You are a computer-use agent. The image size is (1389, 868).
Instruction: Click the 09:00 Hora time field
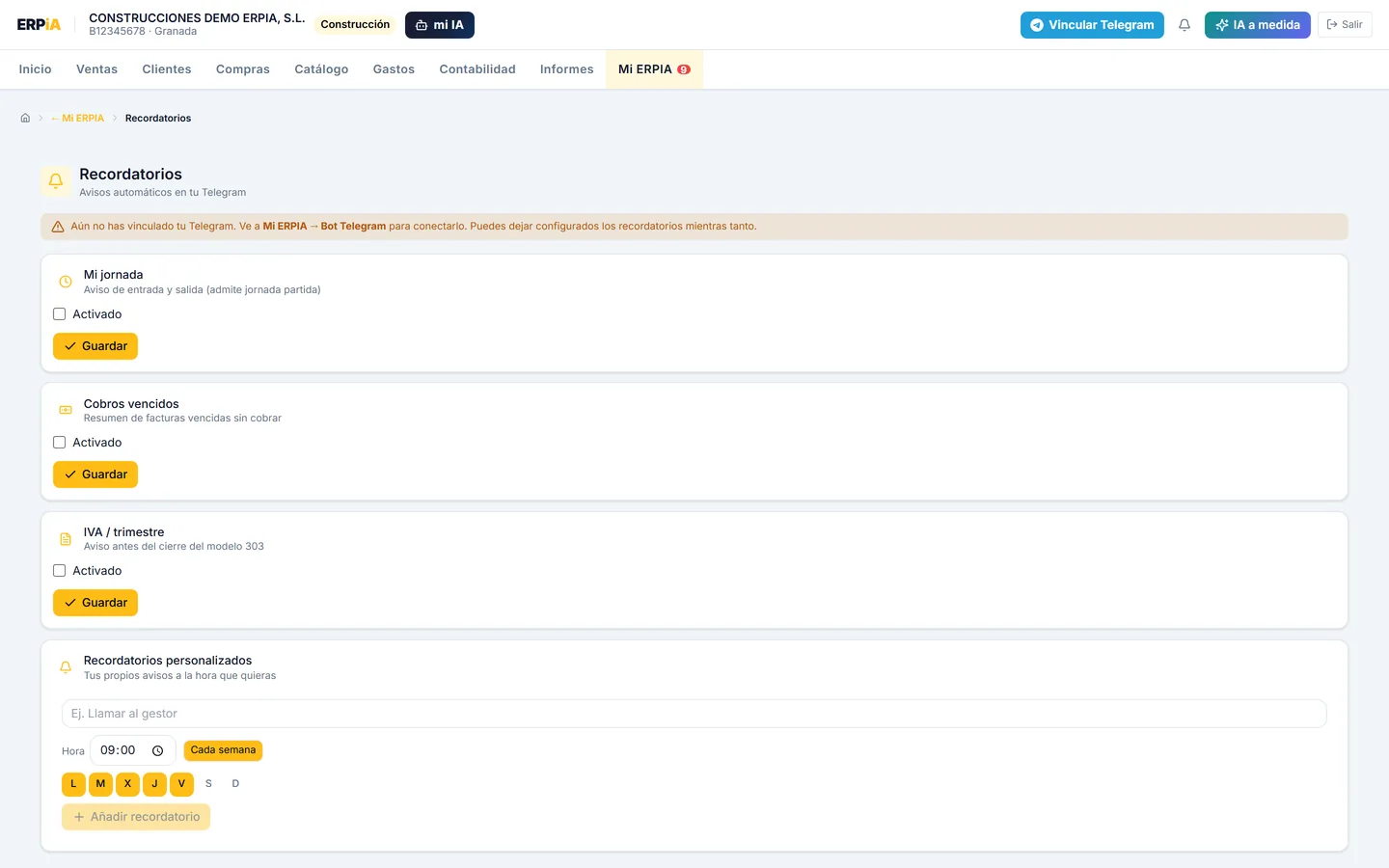point(133,750)
